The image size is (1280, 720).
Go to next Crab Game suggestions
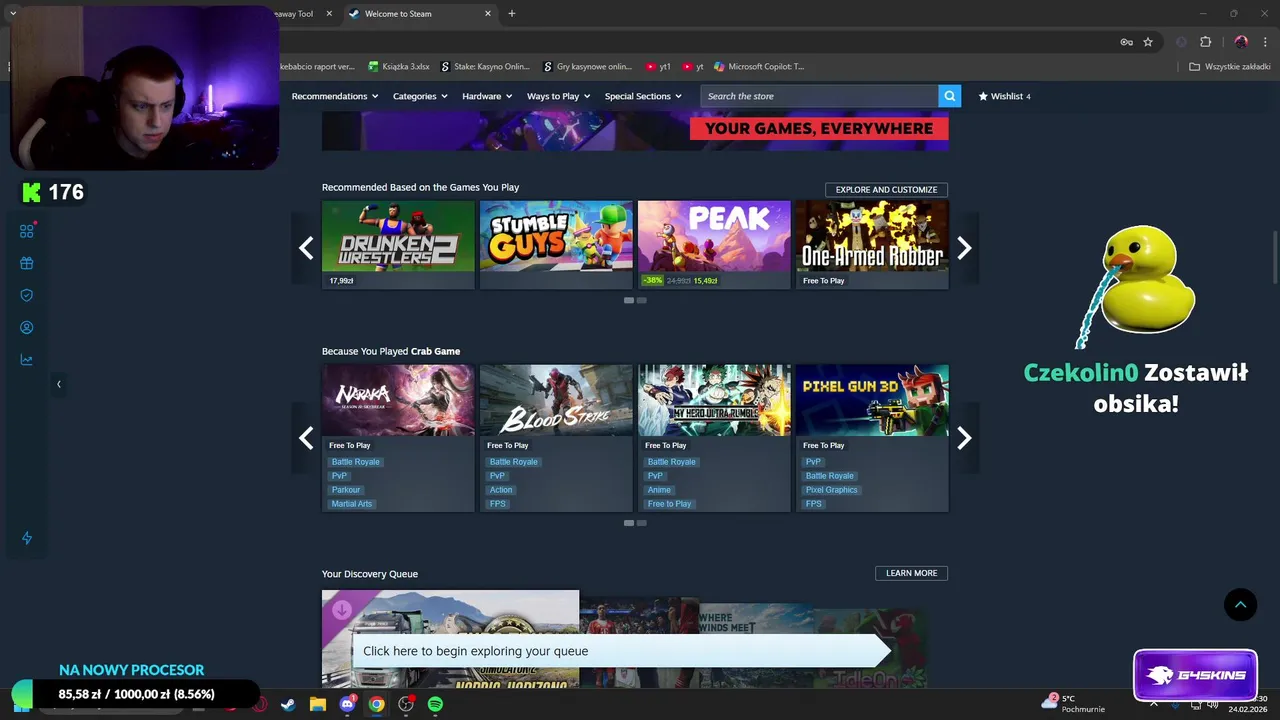(964, 437)
